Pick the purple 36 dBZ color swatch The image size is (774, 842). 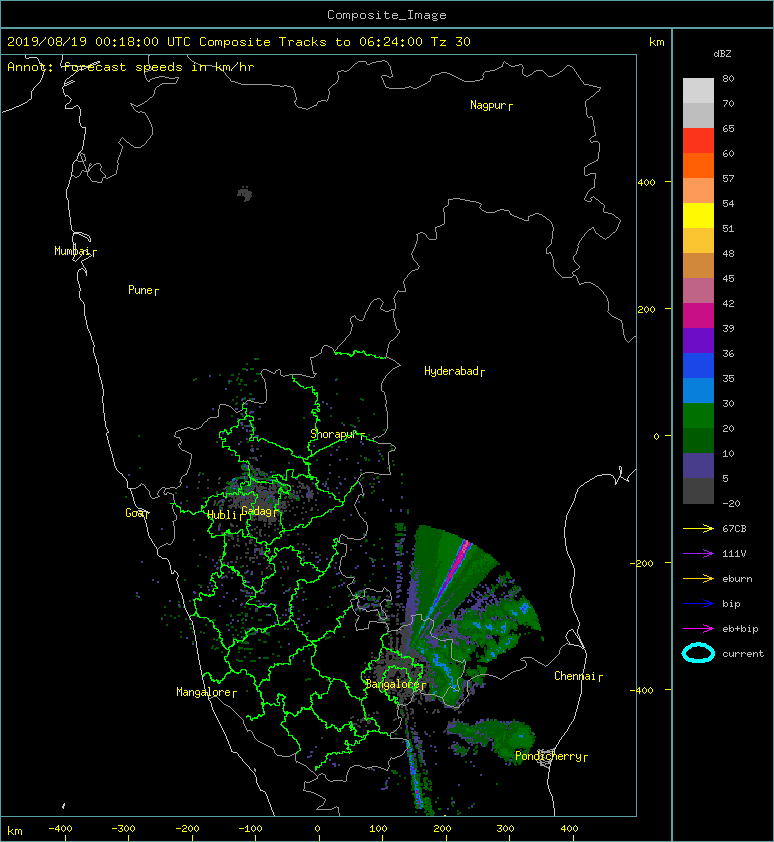coord(698,340)
